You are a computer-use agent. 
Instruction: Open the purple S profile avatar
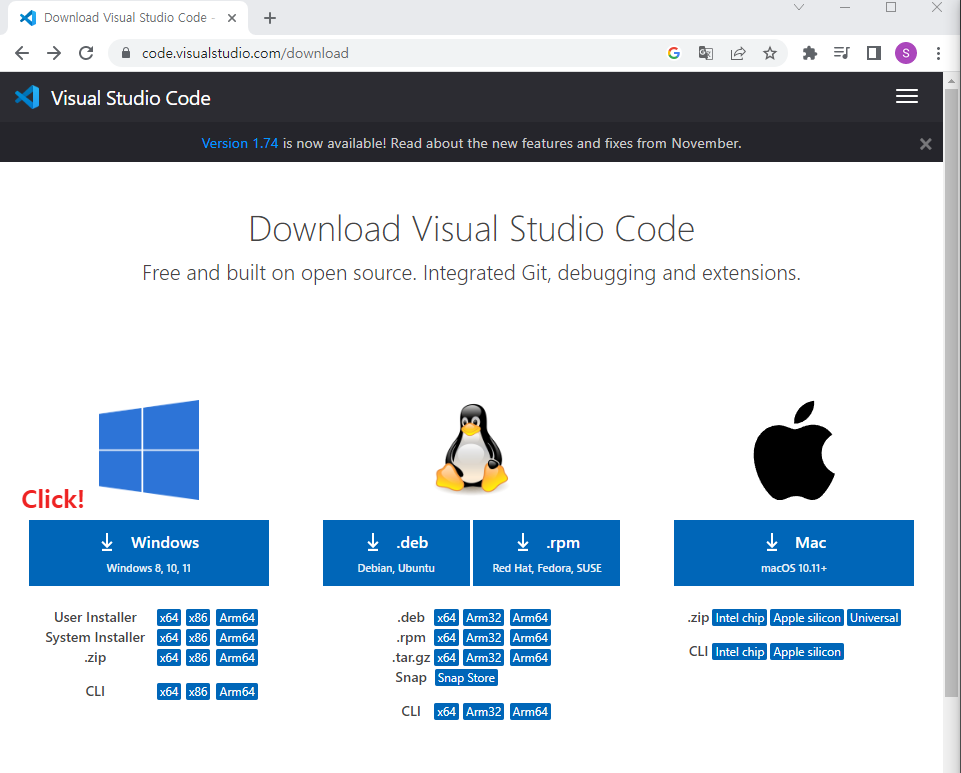pyautogui.click(x=906, y=53)
